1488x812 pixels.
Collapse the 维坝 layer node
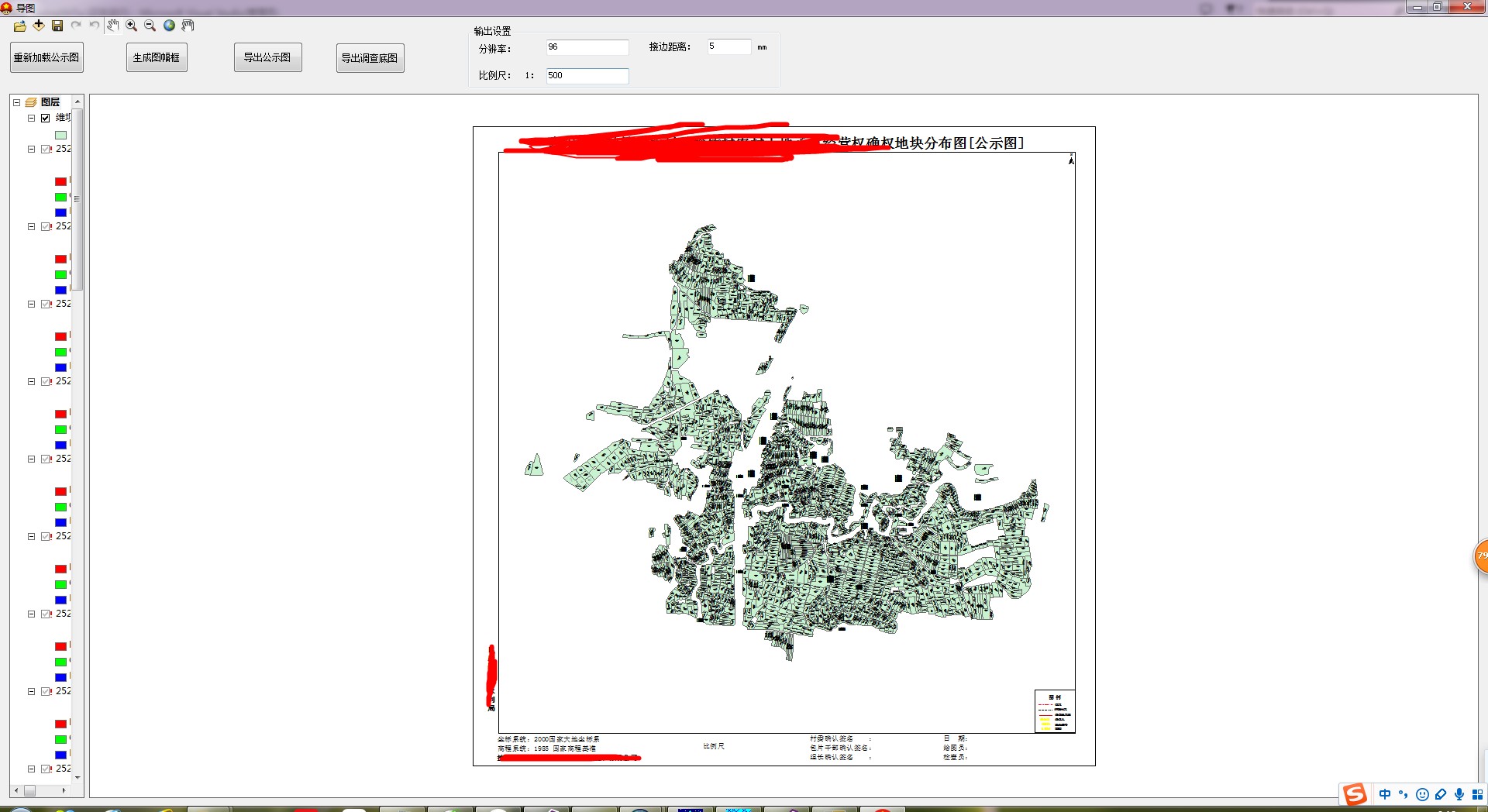tap(31, 119)
